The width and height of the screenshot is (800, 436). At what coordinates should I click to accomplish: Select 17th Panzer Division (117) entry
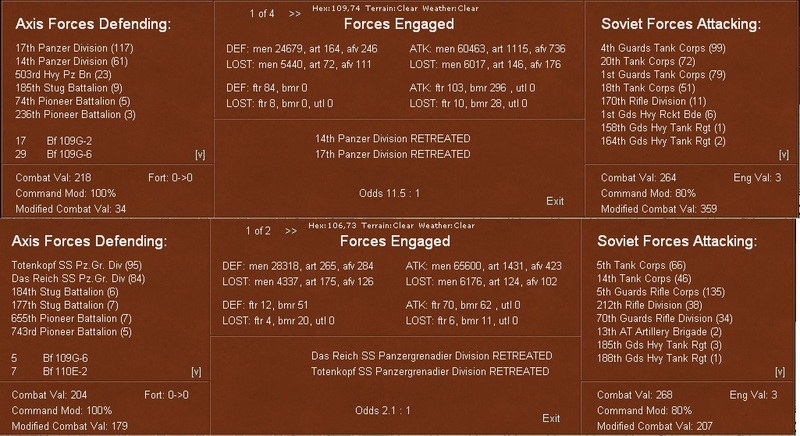pos(74,48)
